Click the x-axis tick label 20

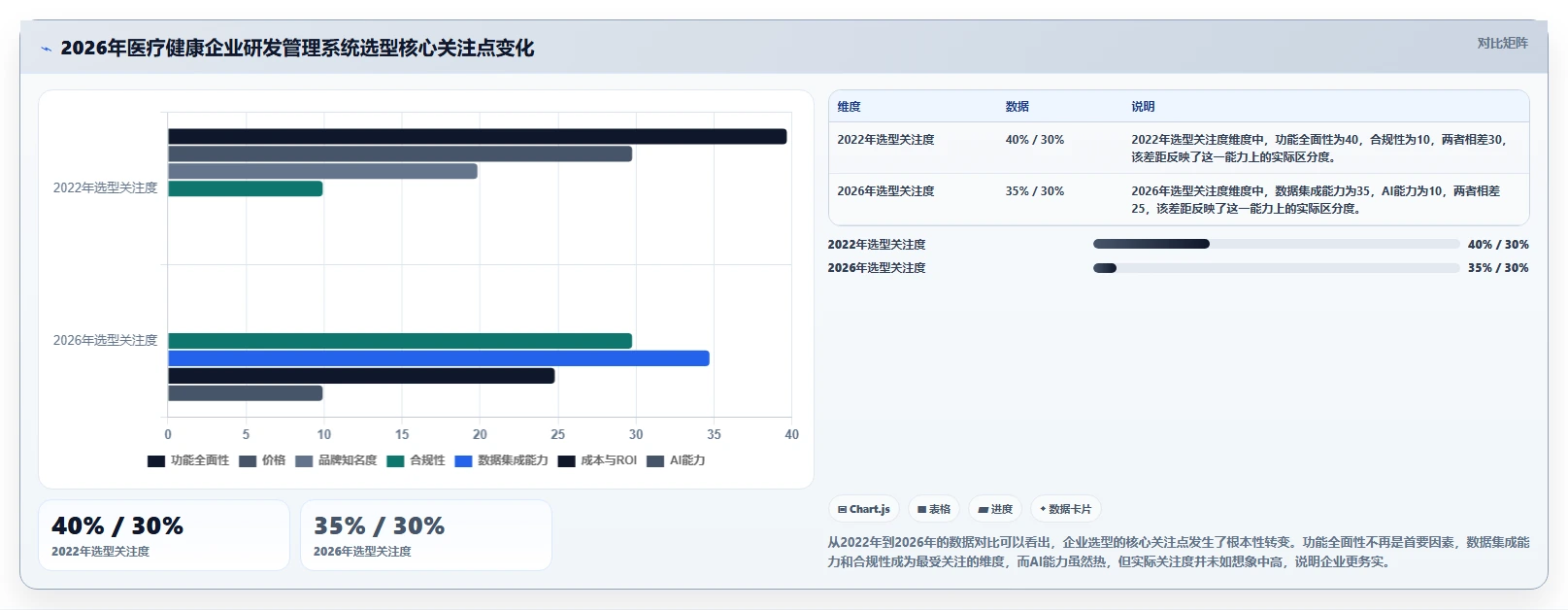click(480, 434)
